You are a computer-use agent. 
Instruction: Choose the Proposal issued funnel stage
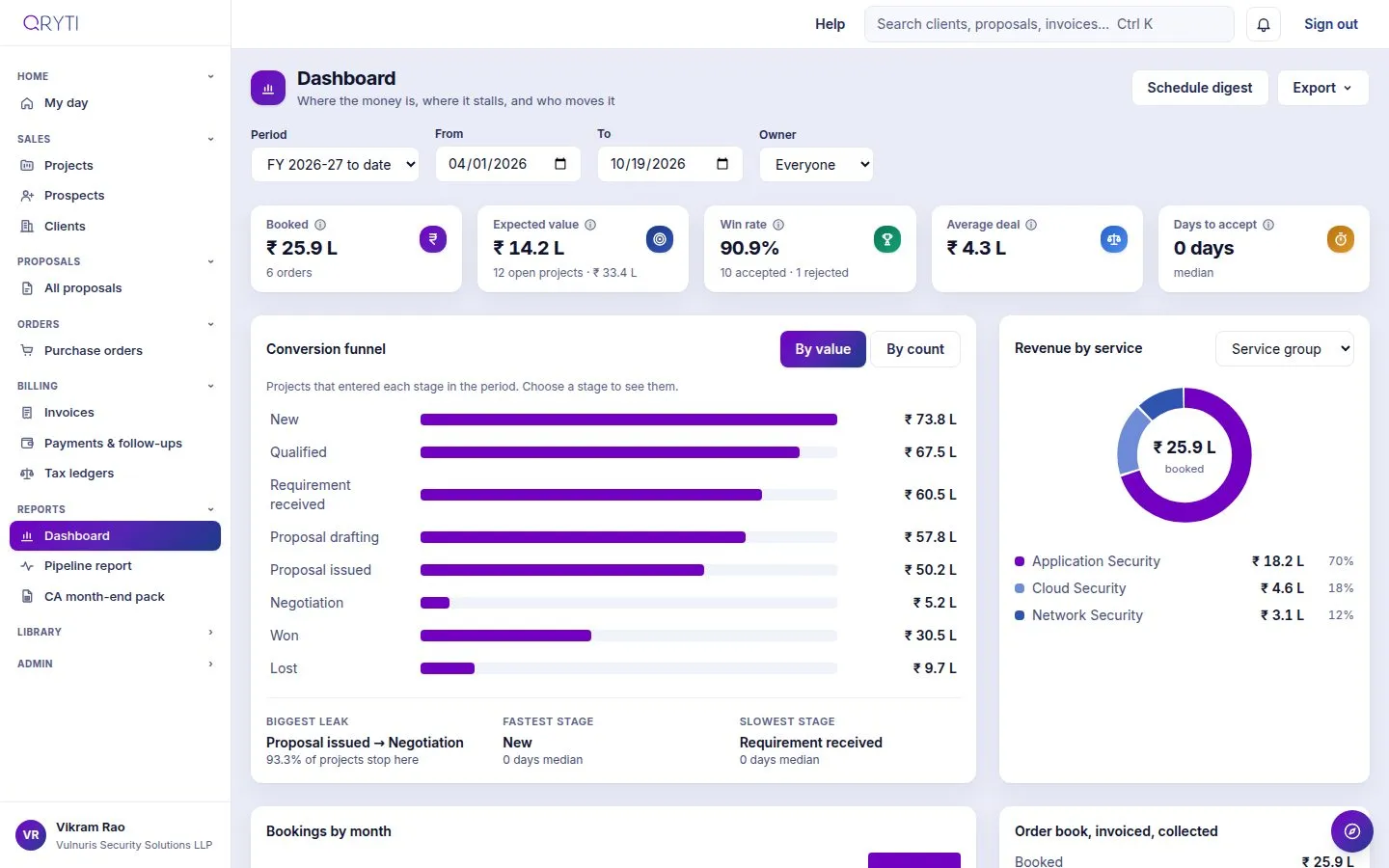click(x=613, y=570)
